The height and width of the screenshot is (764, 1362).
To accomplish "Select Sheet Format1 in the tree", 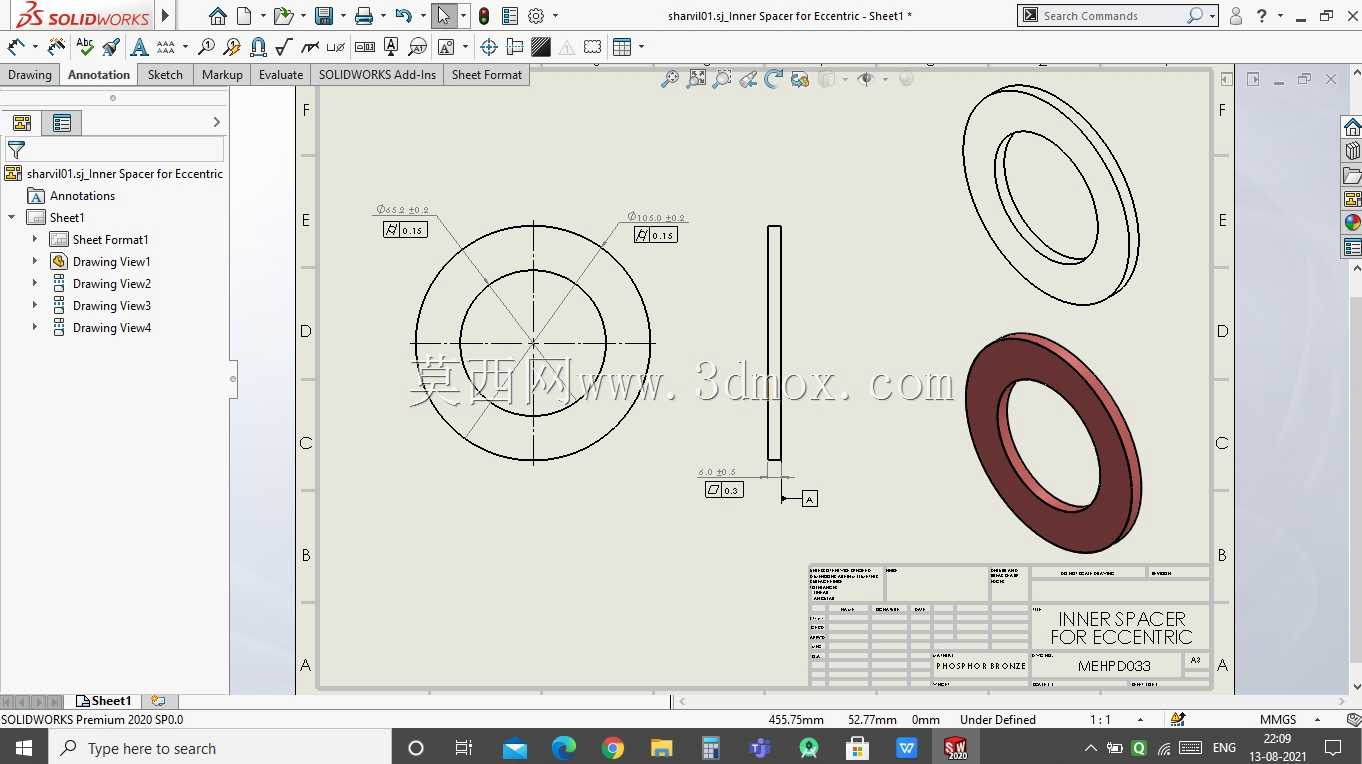I will (110, 240).
